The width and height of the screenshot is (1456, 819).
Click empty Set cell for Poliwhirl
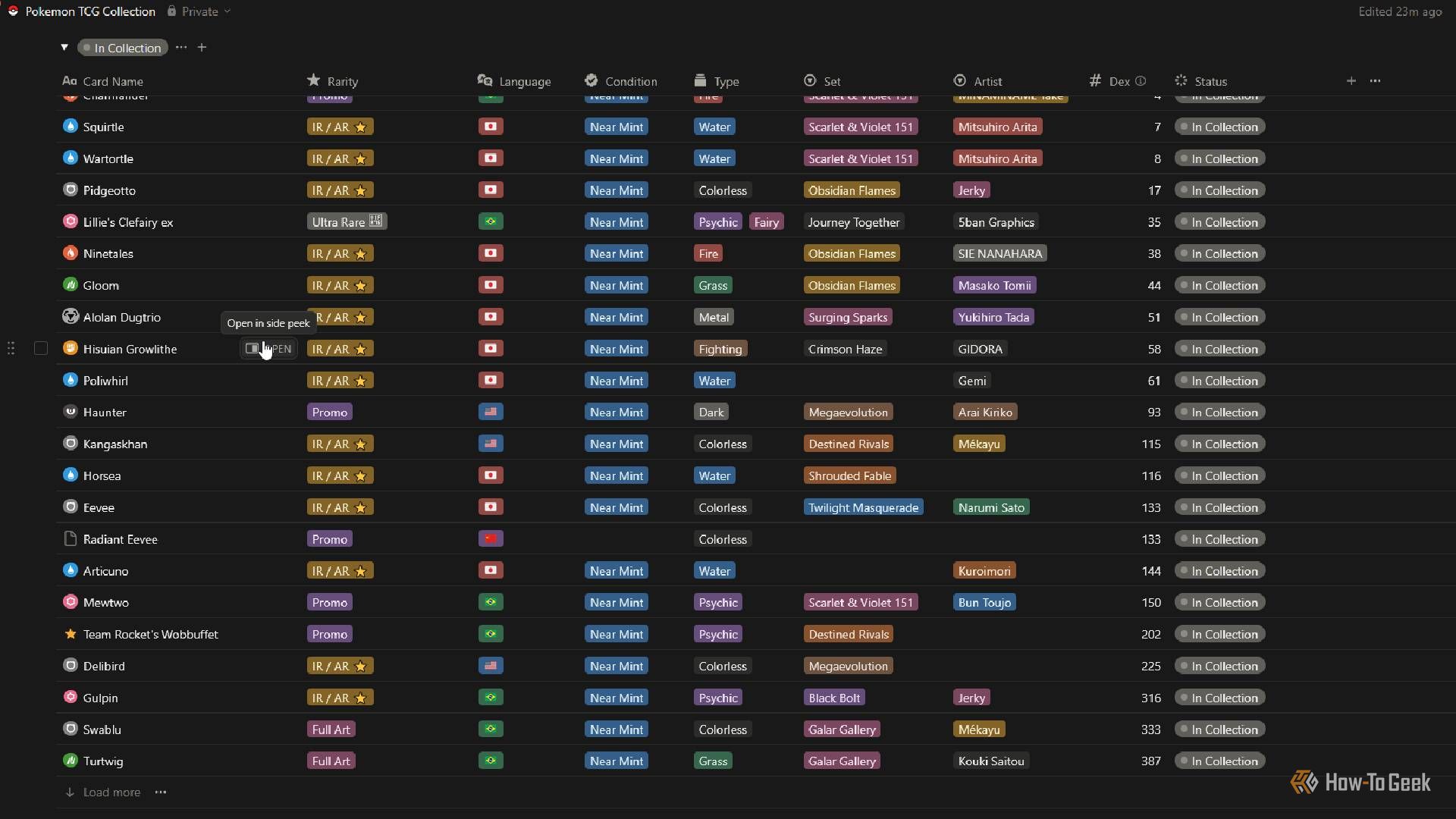(x=874, y=381)
